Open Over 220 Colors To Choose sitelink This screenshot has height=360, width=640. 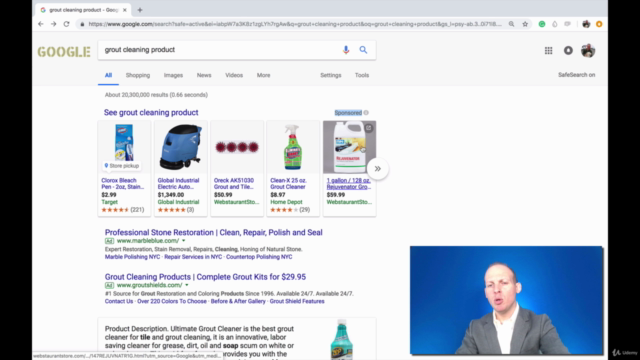(x=172, y=301)
